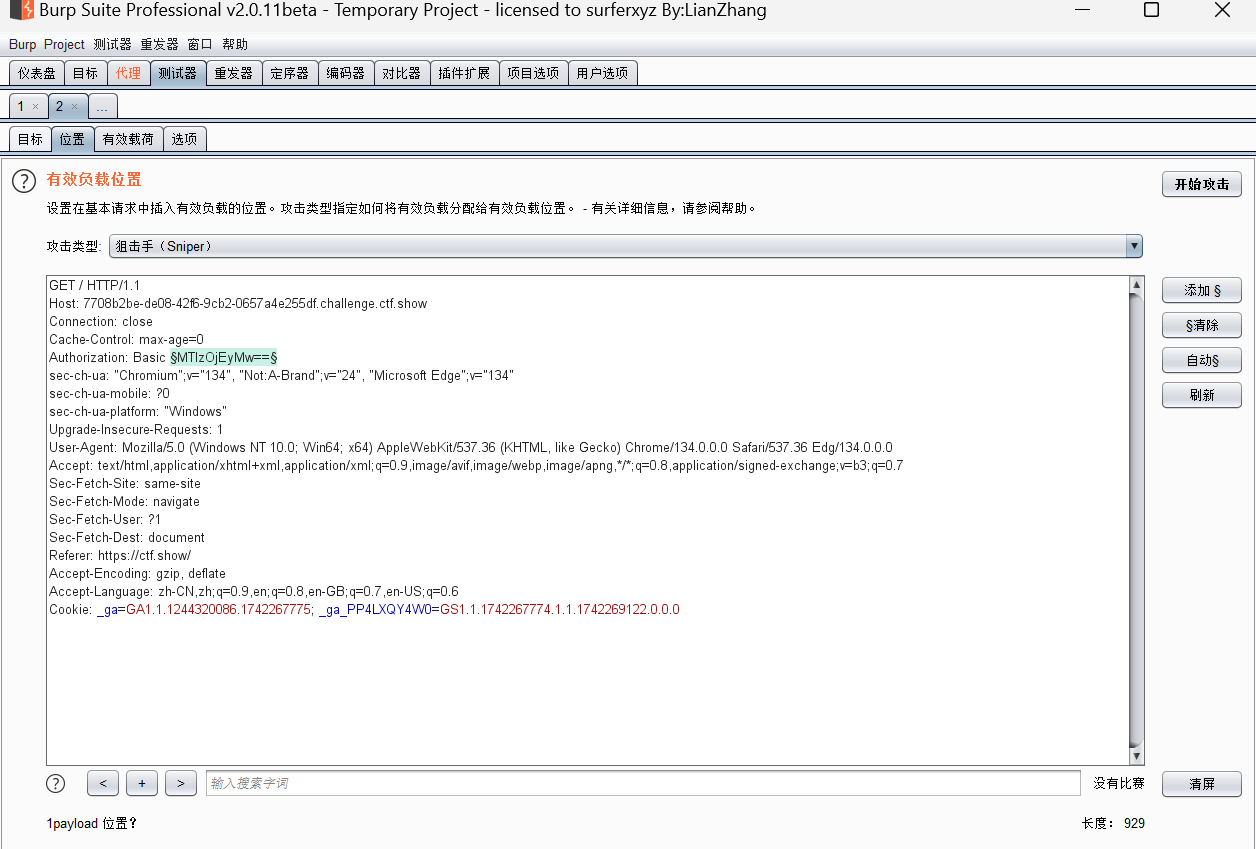The width and height of the screenshot is (1256, 849).
Task: Click the 自动§ button
Action: click(1201, 360)
